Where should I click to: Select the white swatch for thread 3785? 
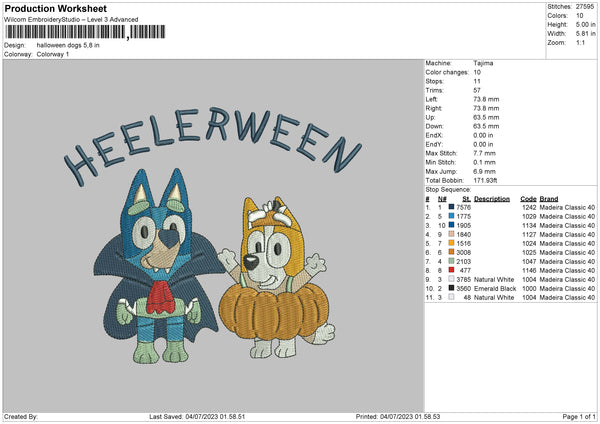452,279
